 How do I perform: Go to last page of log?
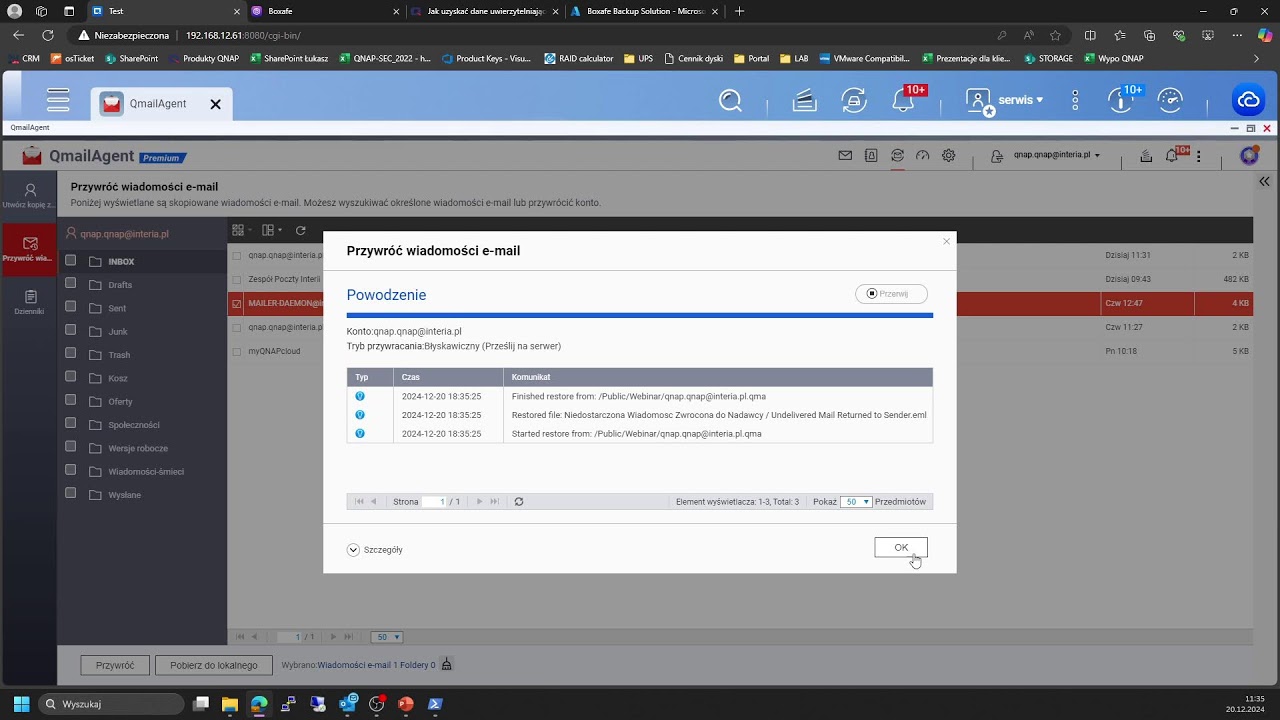click(494, 502)
